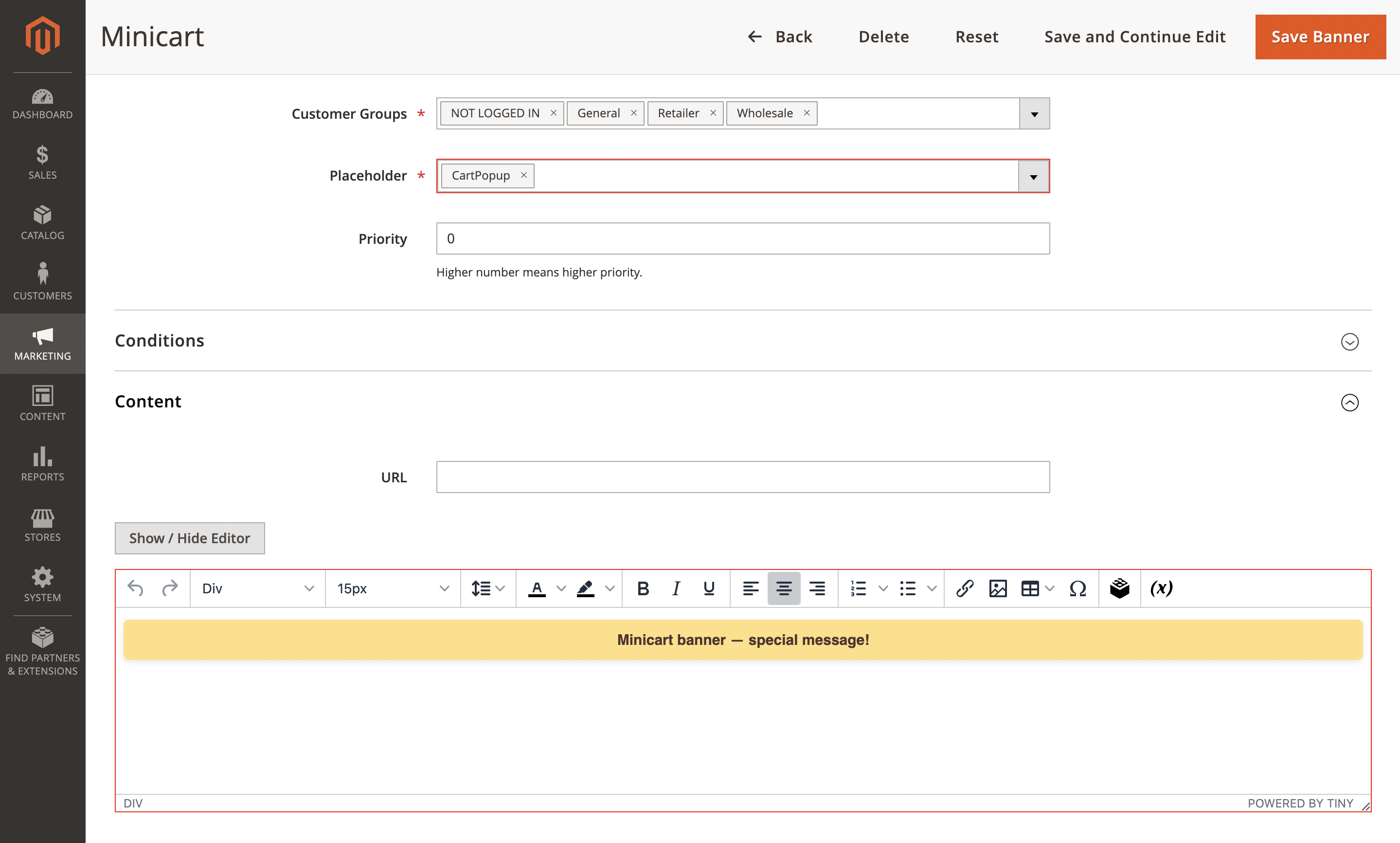Click the Redo icon in the editor toolbar
This screenshot has width=1400, height=843.
click(170, 588)
